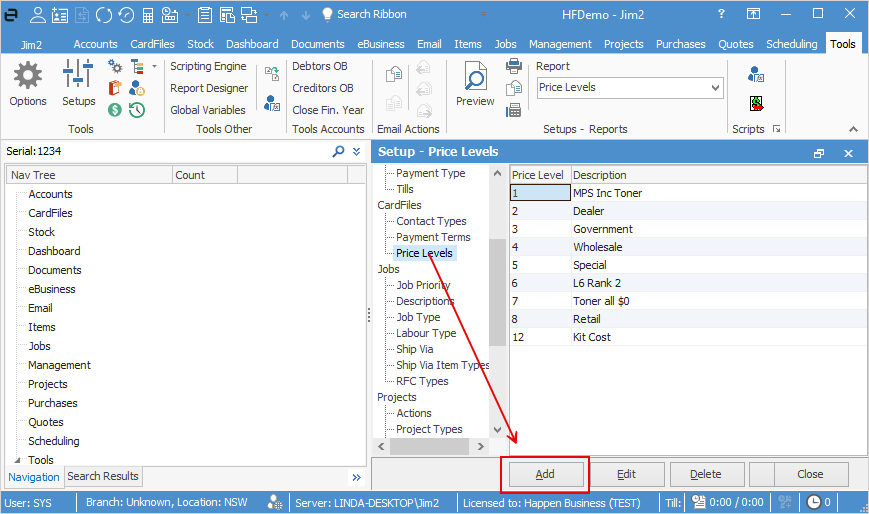Click the user silhouette quick access icon
The height and width of the screenshot is (514, 869).
38,15
